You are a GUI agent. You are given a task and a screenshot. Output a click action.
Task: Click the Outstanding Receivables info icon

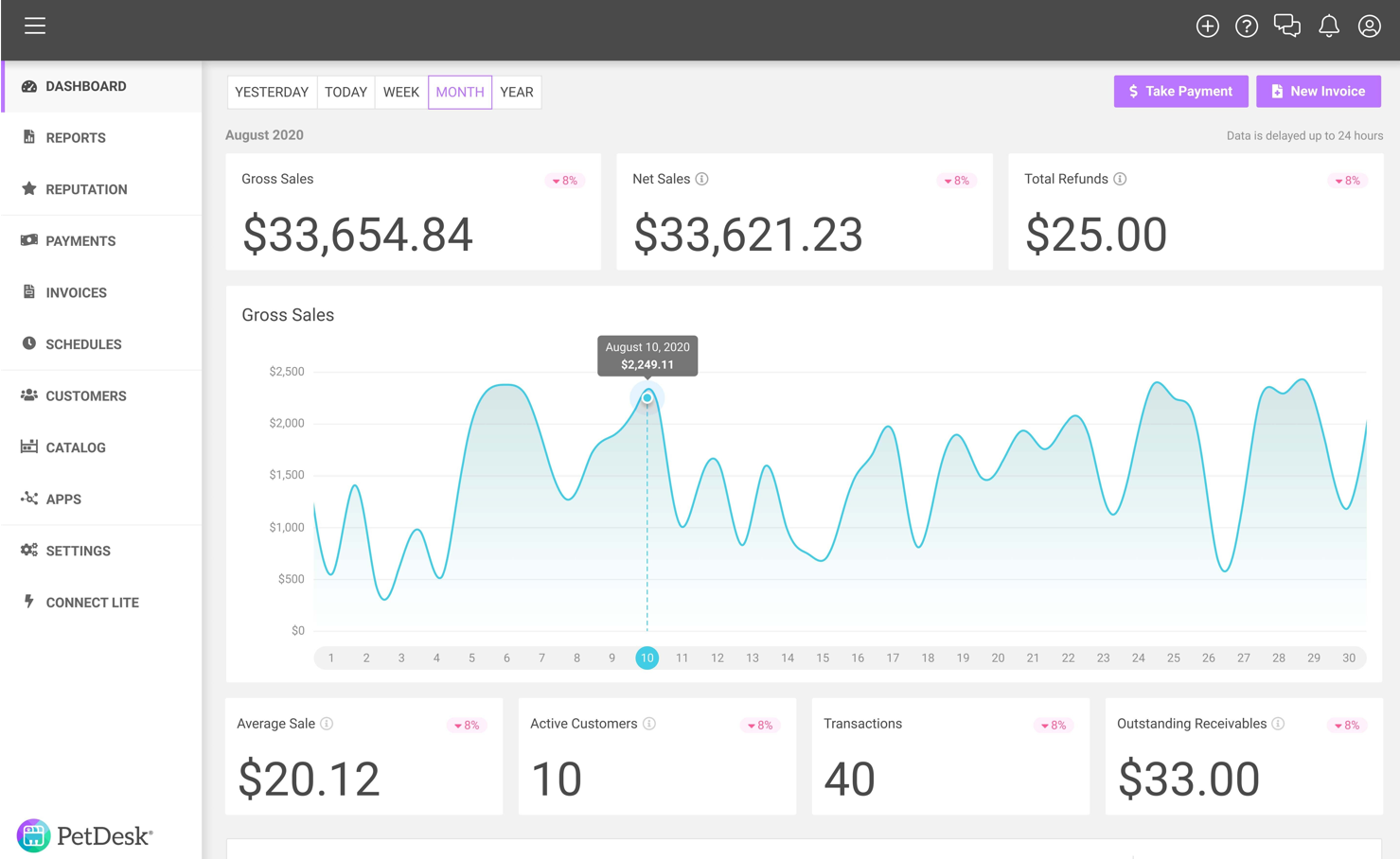[x=1278, y=724]
